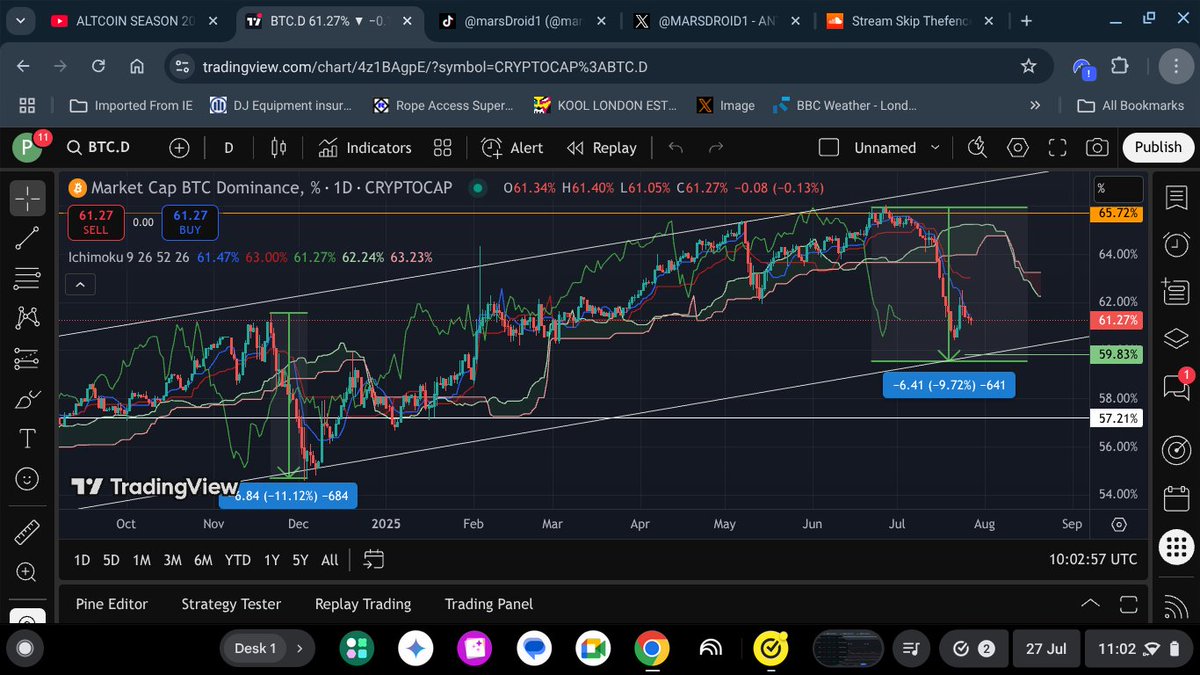Open the emoji icons tool
This screenshot has width=1200, height=675.
27,479
